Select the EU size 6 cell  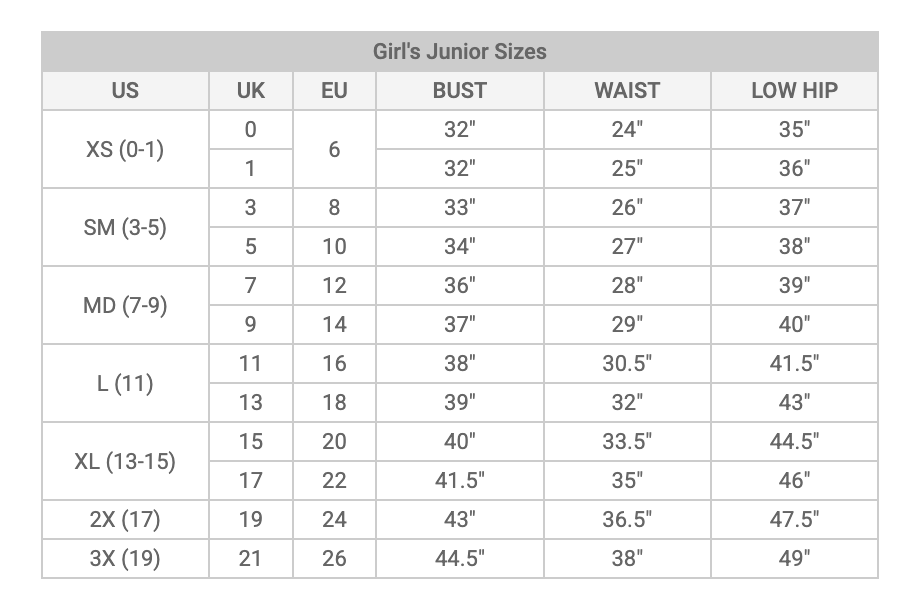[334, 149]
